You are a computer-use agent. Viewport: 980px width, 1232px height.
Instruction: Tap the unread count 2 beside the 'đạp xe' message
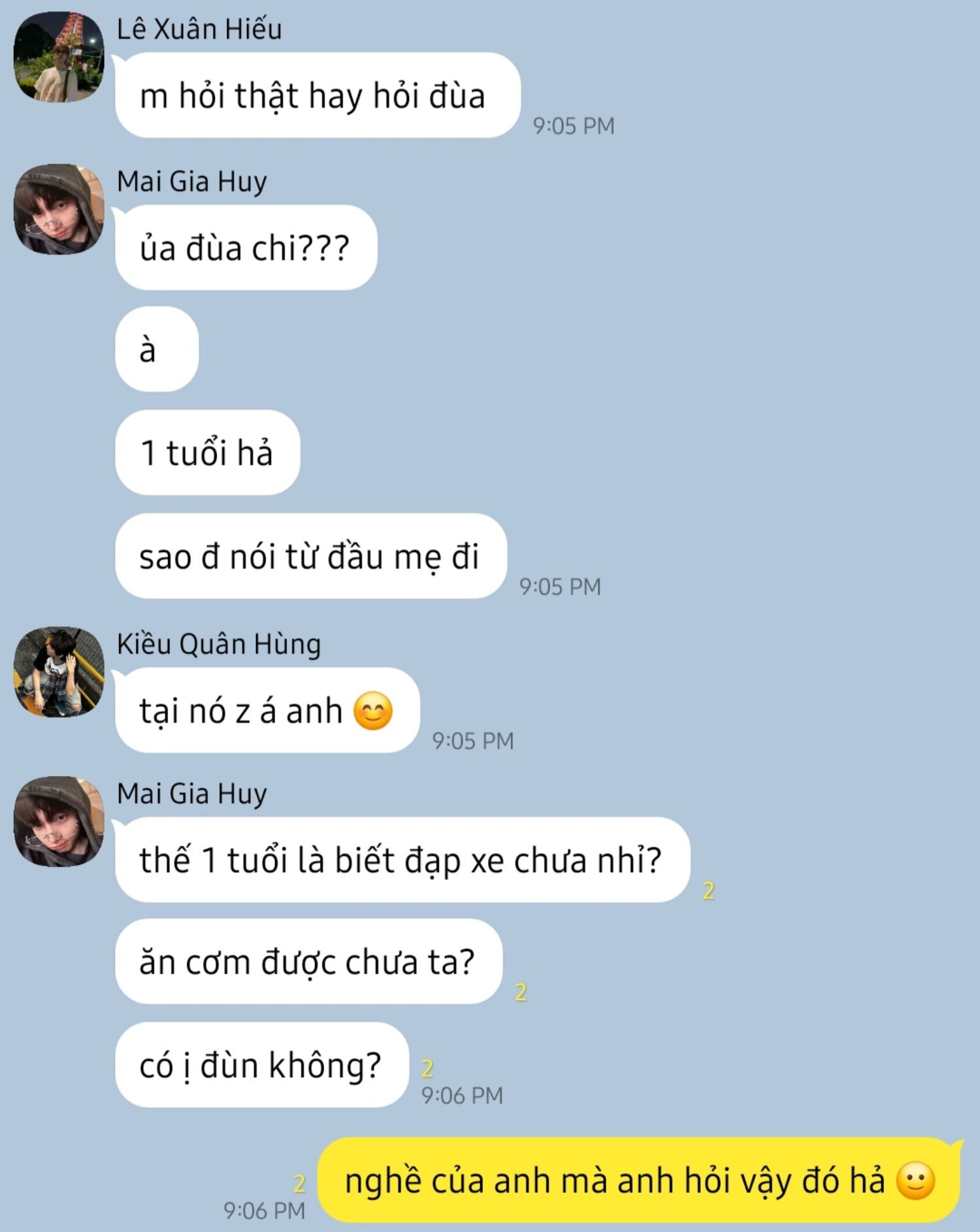point(709,890)
